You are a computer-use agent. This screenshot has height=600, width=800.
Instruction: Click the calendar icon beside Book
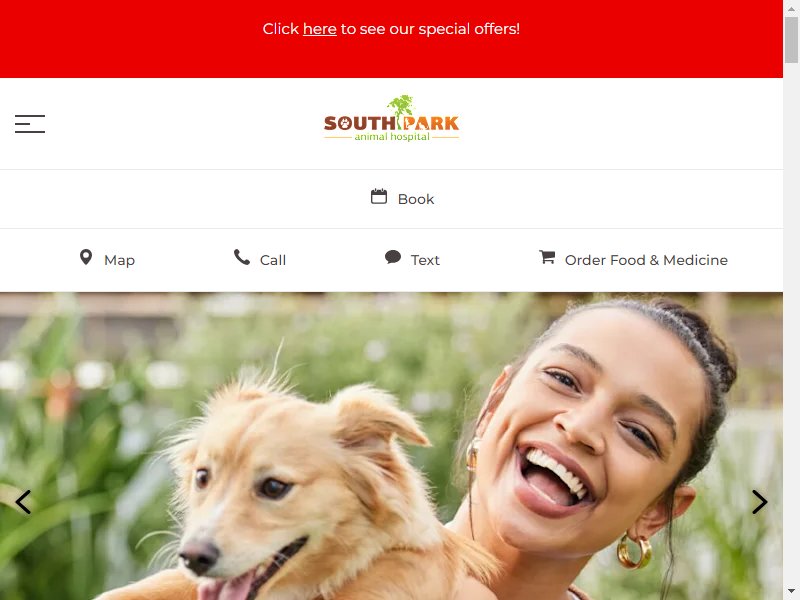(x=379, y=196)
